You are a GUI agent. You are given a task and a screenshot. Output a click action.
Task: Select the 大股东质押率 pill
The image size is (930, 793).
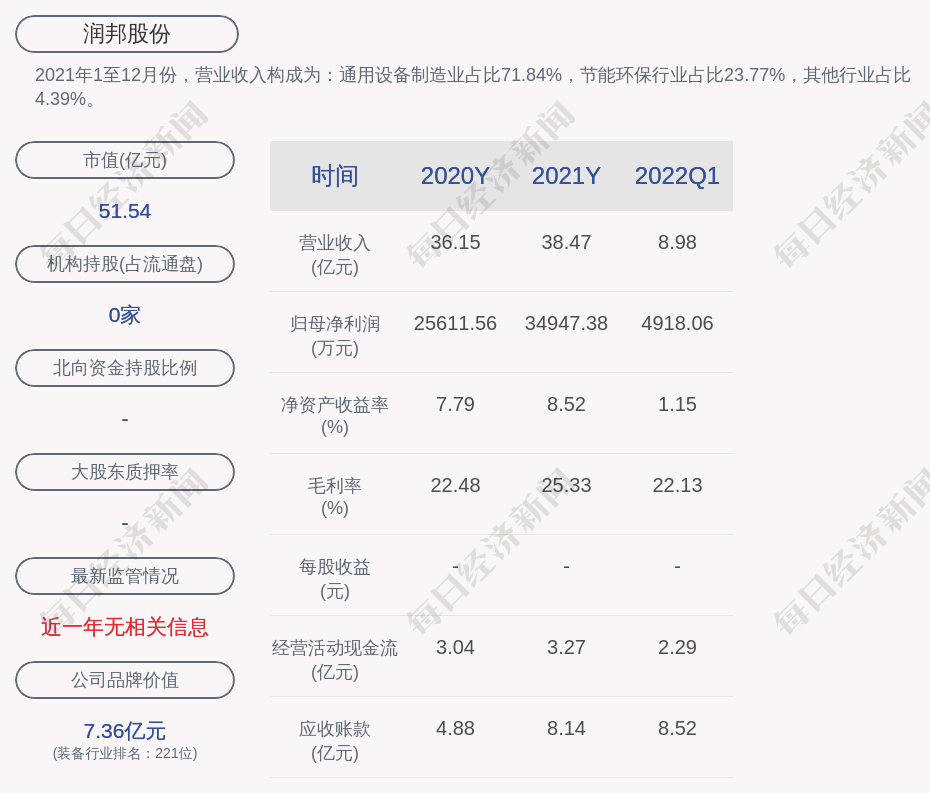pyautogui.click(x=125, y=472)
